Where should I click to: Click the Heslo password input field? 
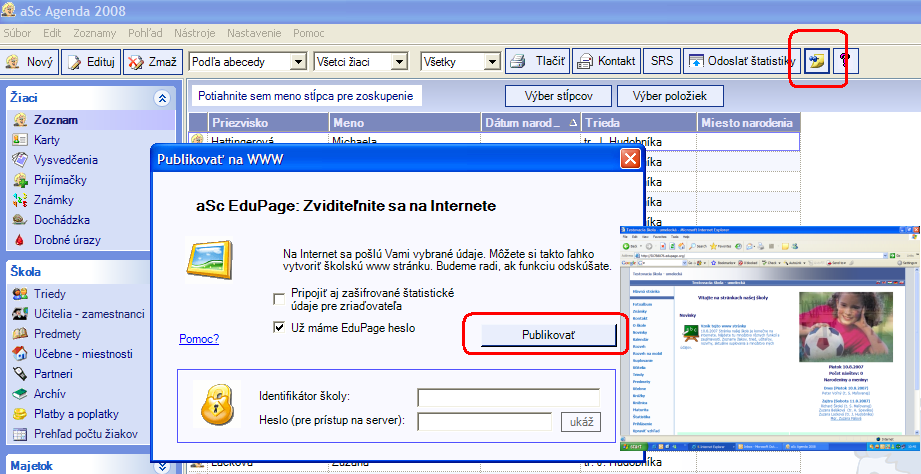[485, 422]
